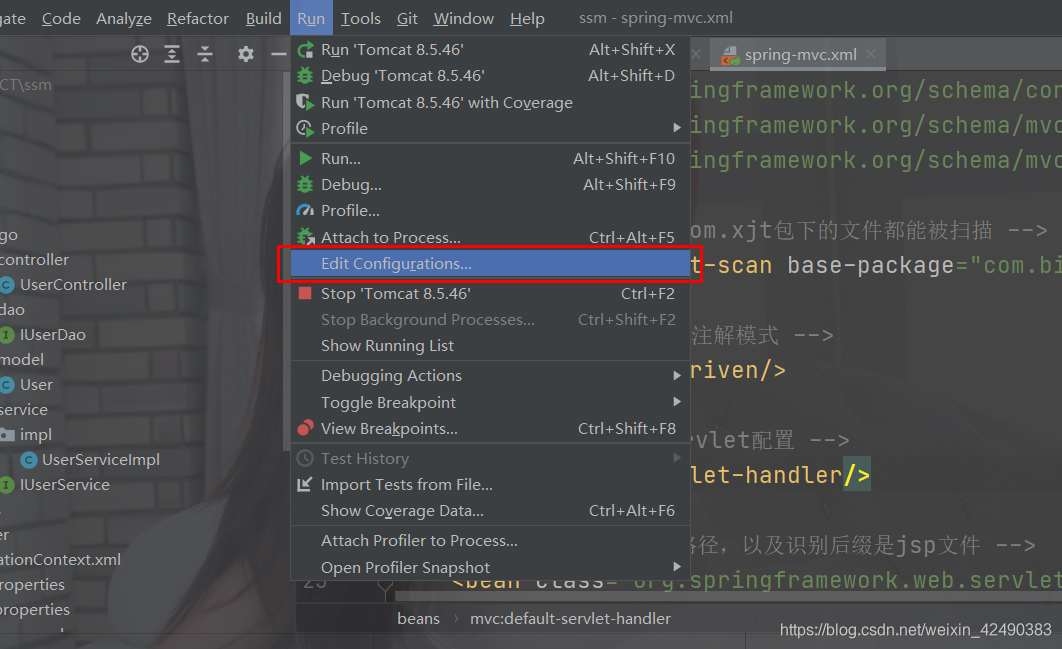
Task: Click the collapse all icon in project toolbar
Action: [x=205, y=54]
